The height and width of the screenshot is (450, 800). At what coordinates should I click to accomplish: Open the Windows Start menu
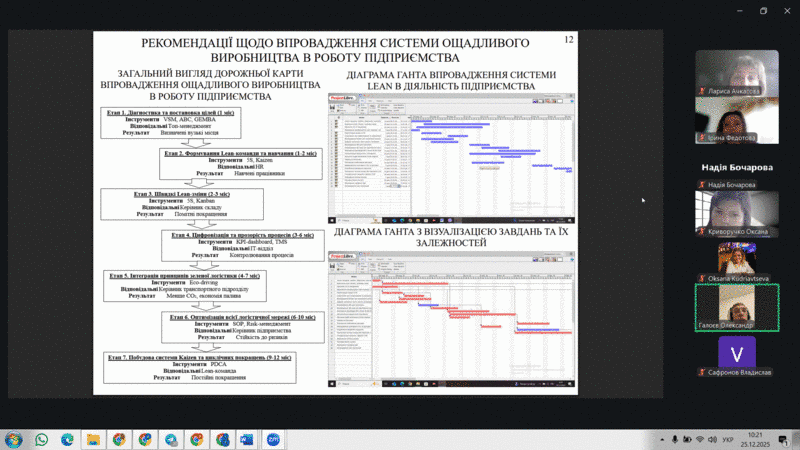14,439
